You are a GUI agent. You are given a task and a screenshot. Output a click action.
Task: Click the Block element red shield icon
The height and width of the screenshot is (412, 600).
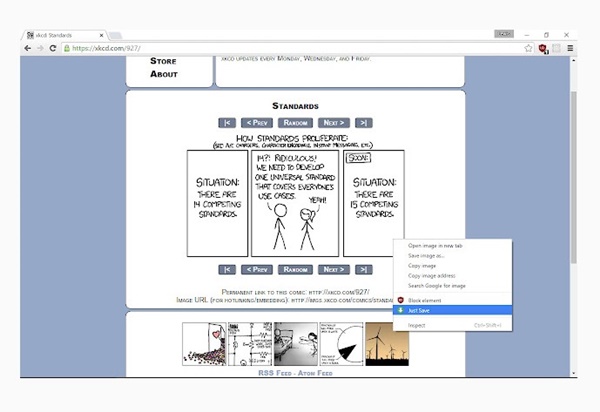pyautogui.click(x=401, y=300)
